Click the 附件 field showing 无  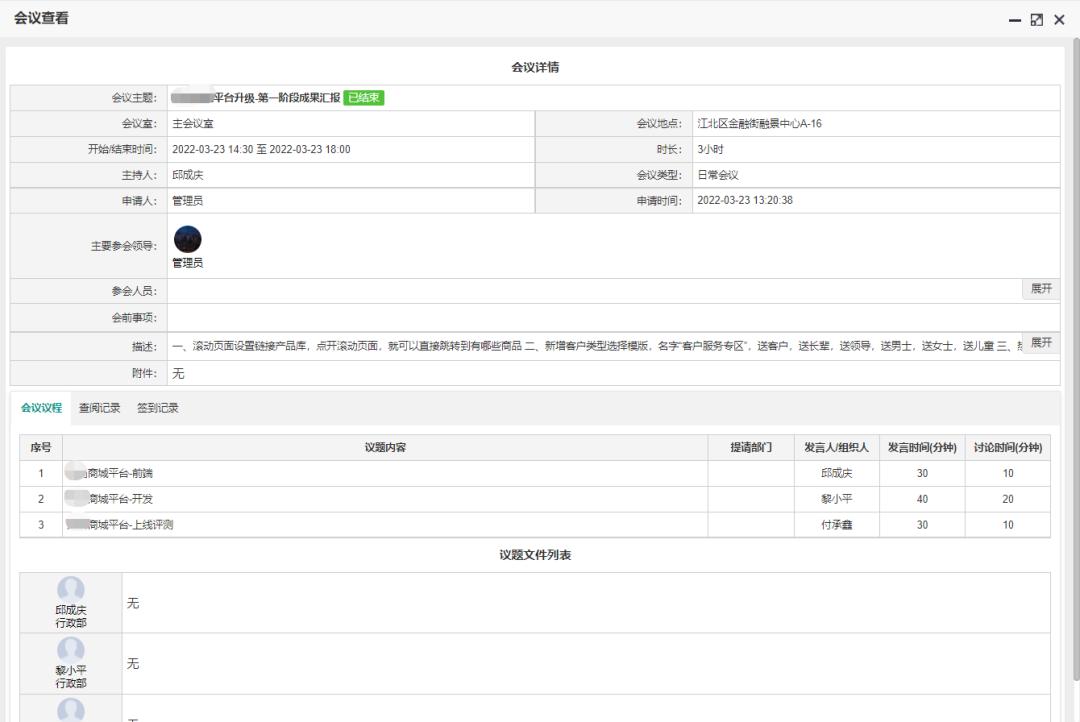(x=178, y=373)
